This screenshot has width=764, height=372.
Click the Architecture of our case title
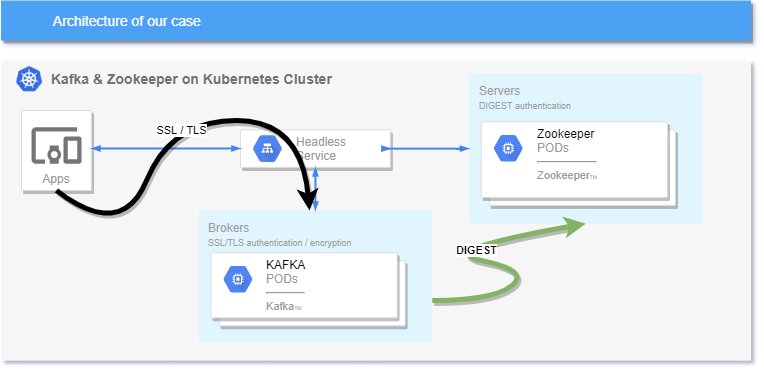coord(127,21)
